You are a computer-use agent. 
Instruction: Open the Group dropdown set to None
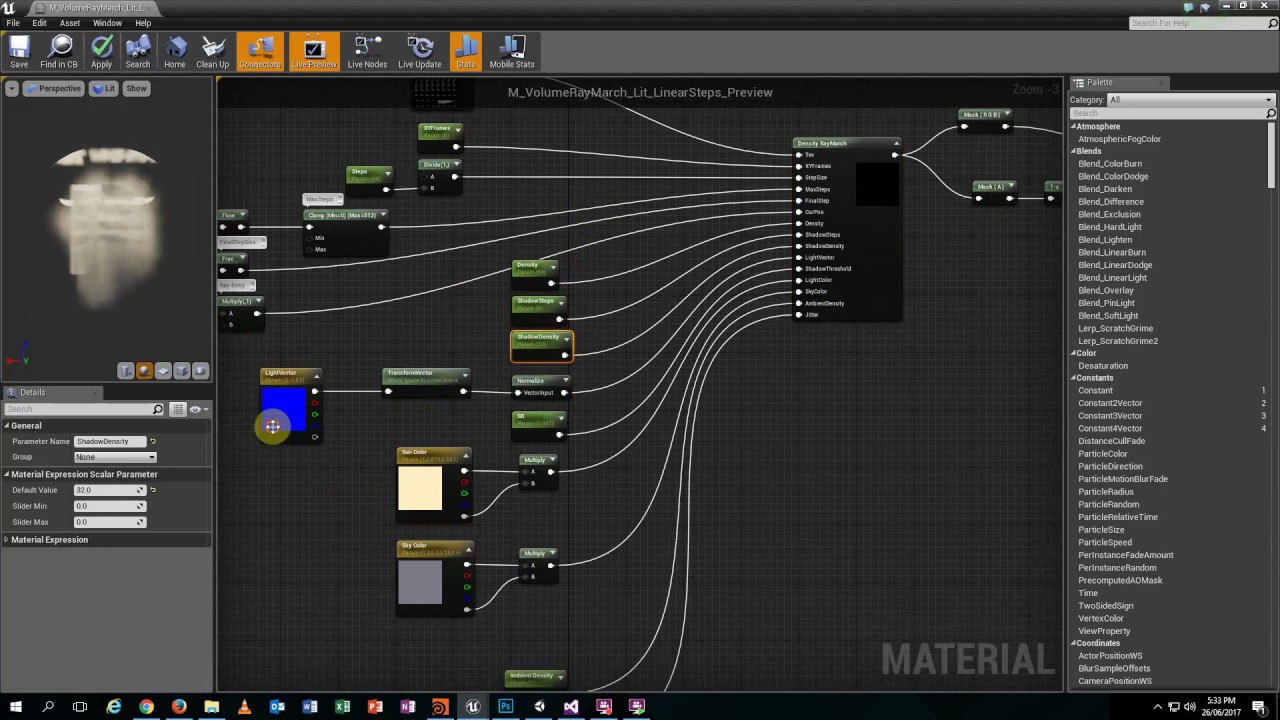coord(115,457)
